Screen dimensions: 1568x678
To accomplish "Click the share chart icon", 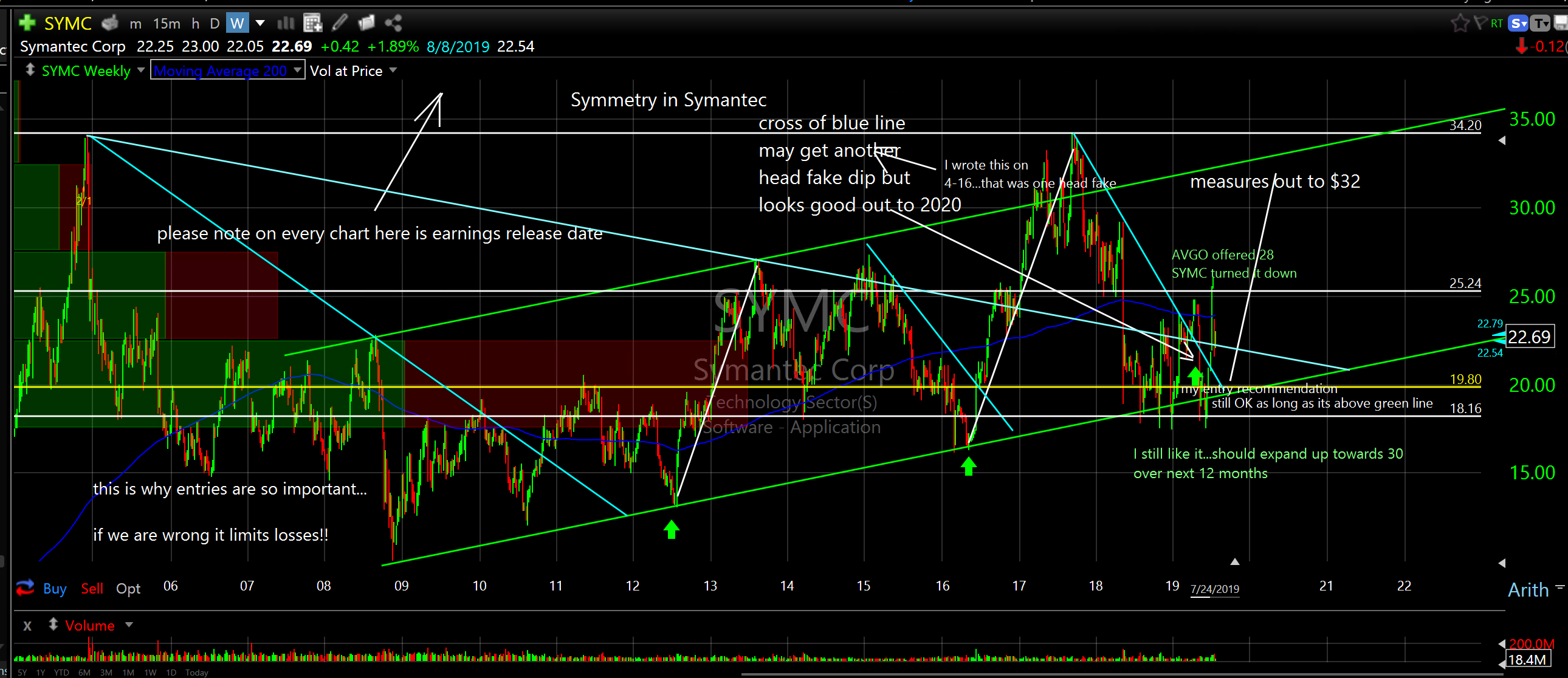I will click(x=393, y=23).
